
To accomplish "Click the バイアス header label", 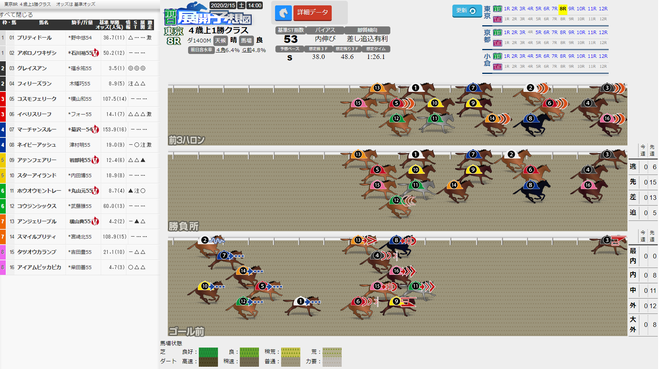I will click(325, 30).
